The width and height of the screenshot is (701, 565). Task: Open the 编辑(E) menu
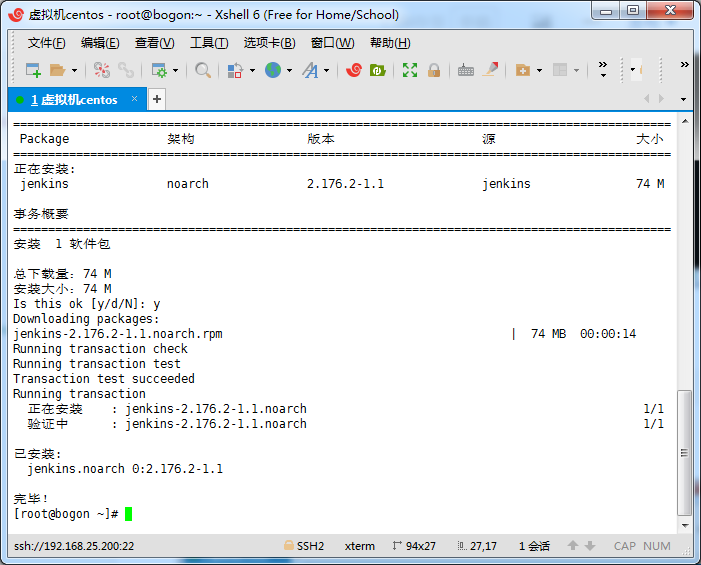coord(100,43)
